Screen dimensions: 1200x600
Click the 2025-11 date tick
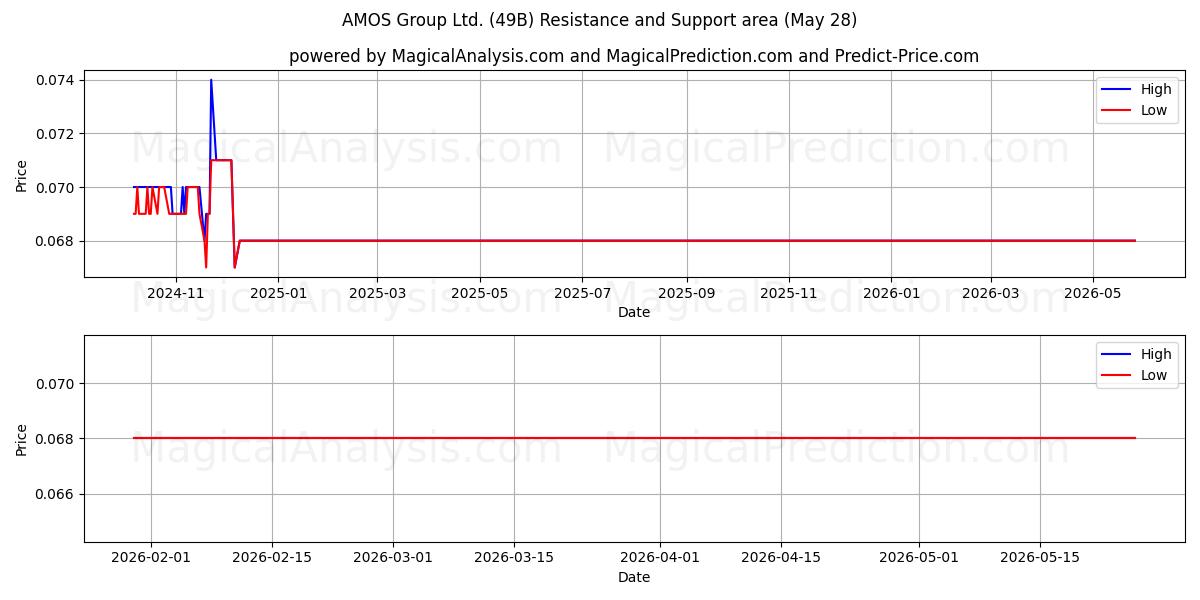(x=789, y=293)
